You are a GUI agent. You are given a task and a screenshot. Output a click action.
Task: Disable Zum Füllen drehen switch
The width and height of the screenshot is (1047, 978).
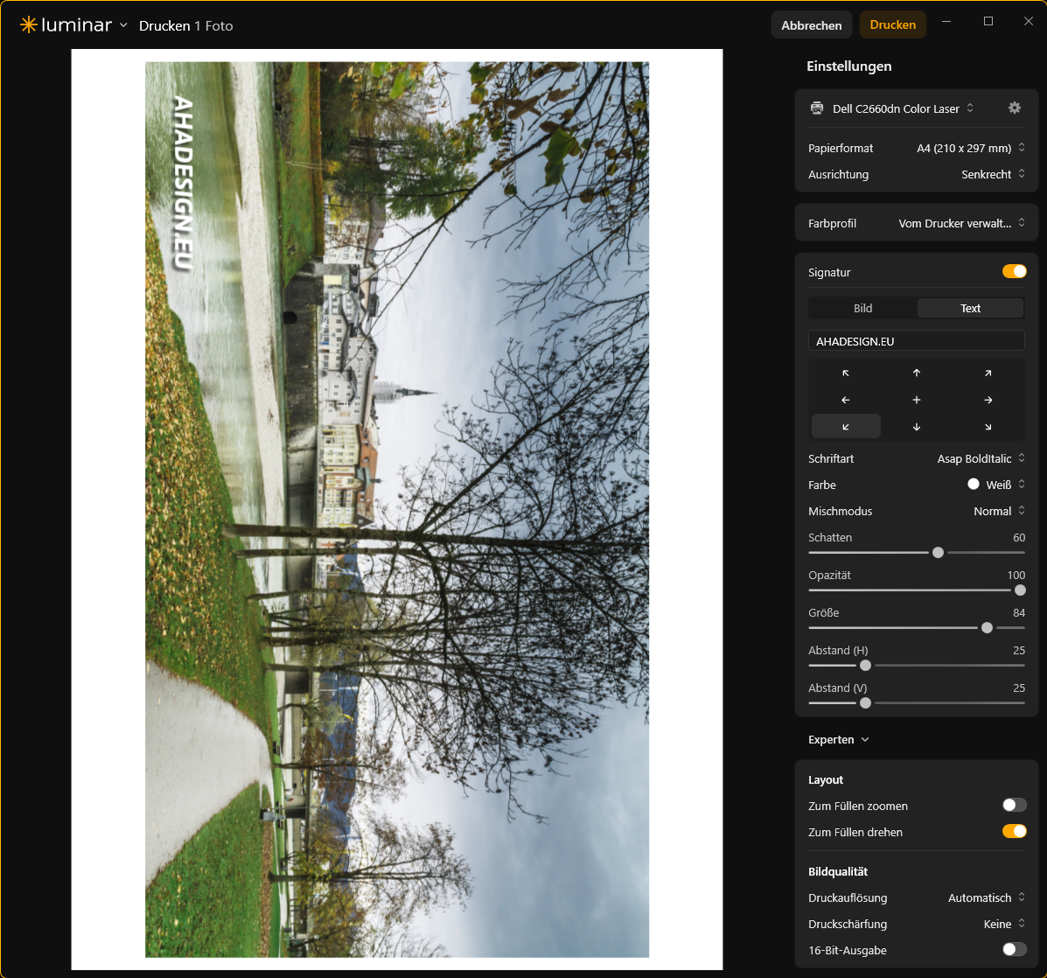pos(1014,831)
